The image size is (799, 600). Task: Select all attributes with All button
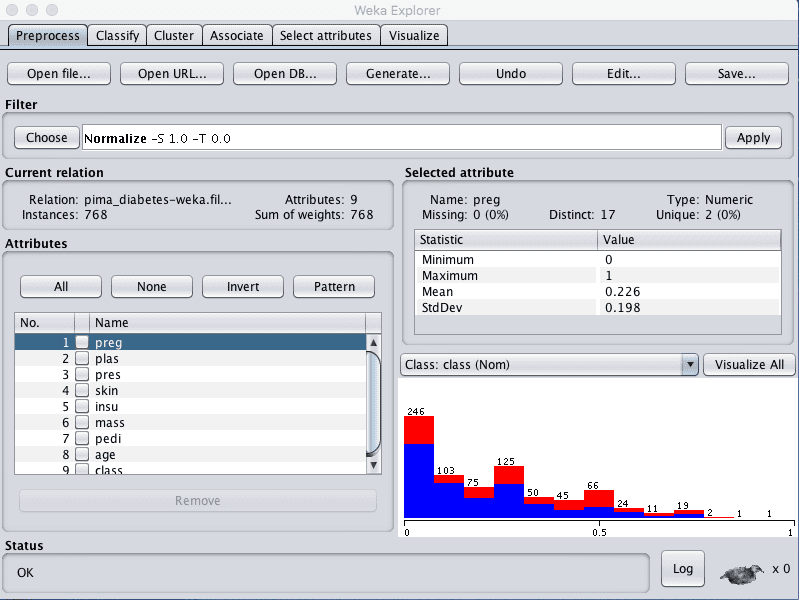61,286
